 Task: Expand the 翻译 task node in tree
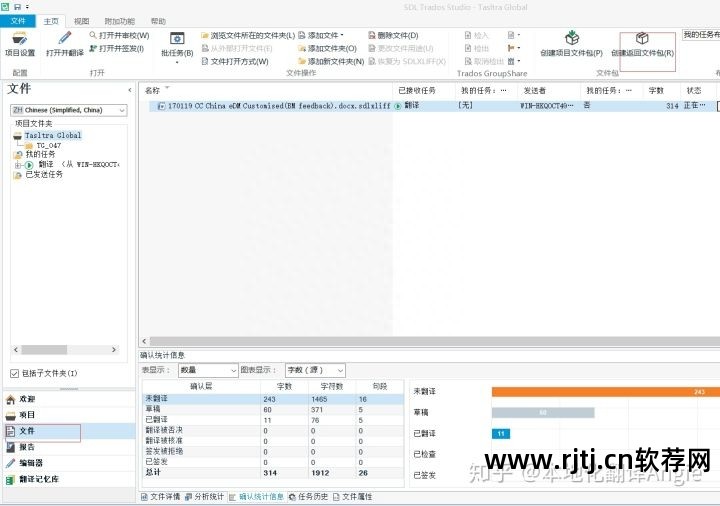coord(16,164)
